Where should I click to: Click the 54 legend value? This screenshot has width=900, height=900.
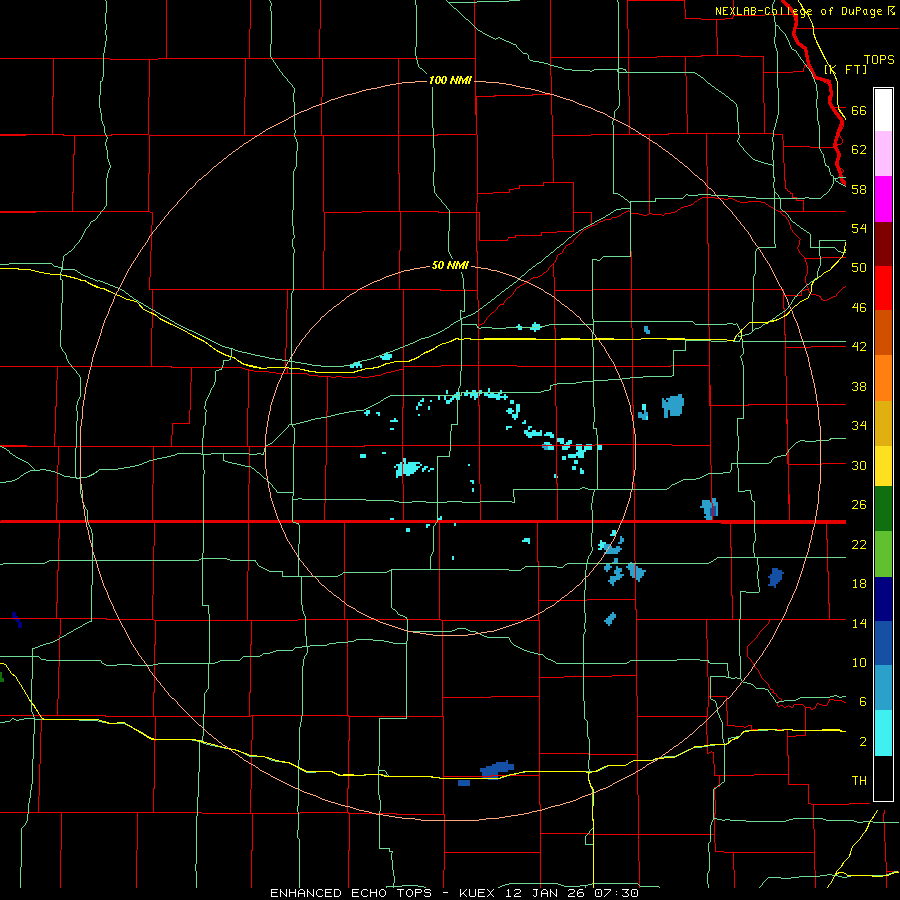click(x=859, y=228)
